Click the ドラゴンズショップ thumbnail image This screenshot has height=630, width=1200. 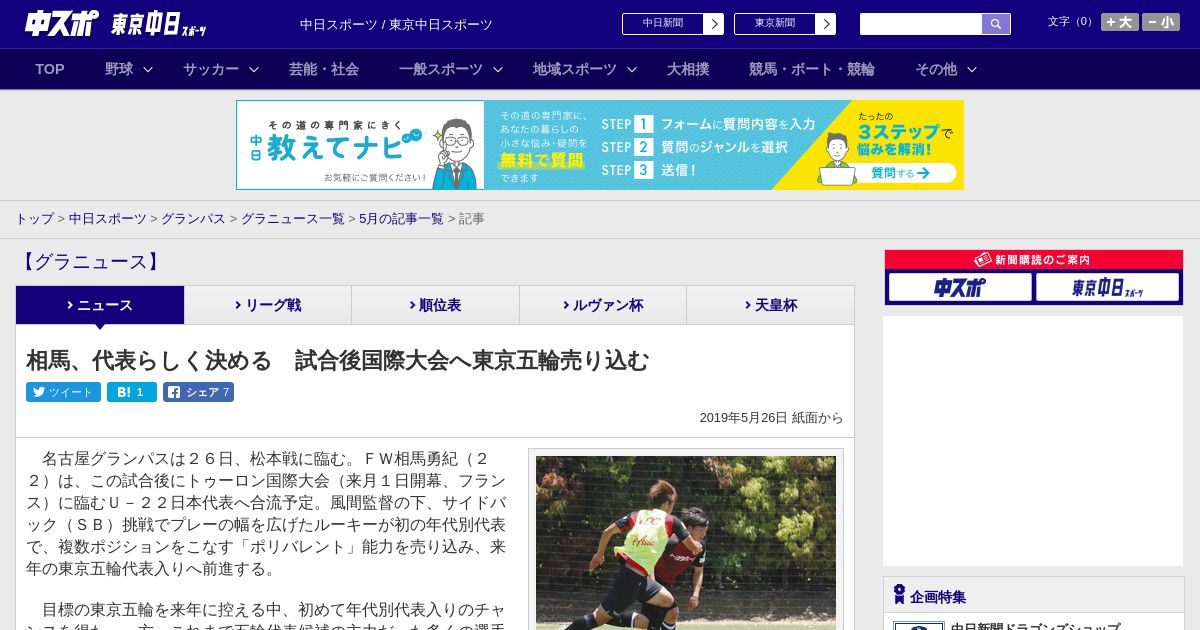(x=919, y=626)
